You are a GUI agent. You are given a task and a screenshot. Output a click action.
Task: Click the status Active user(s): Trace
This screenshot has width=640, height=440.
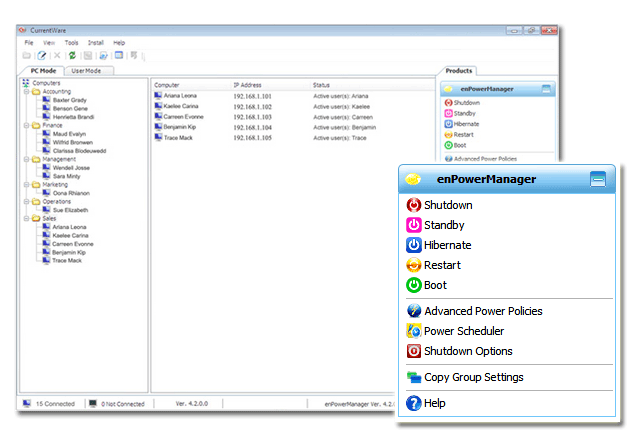(340, 138)
